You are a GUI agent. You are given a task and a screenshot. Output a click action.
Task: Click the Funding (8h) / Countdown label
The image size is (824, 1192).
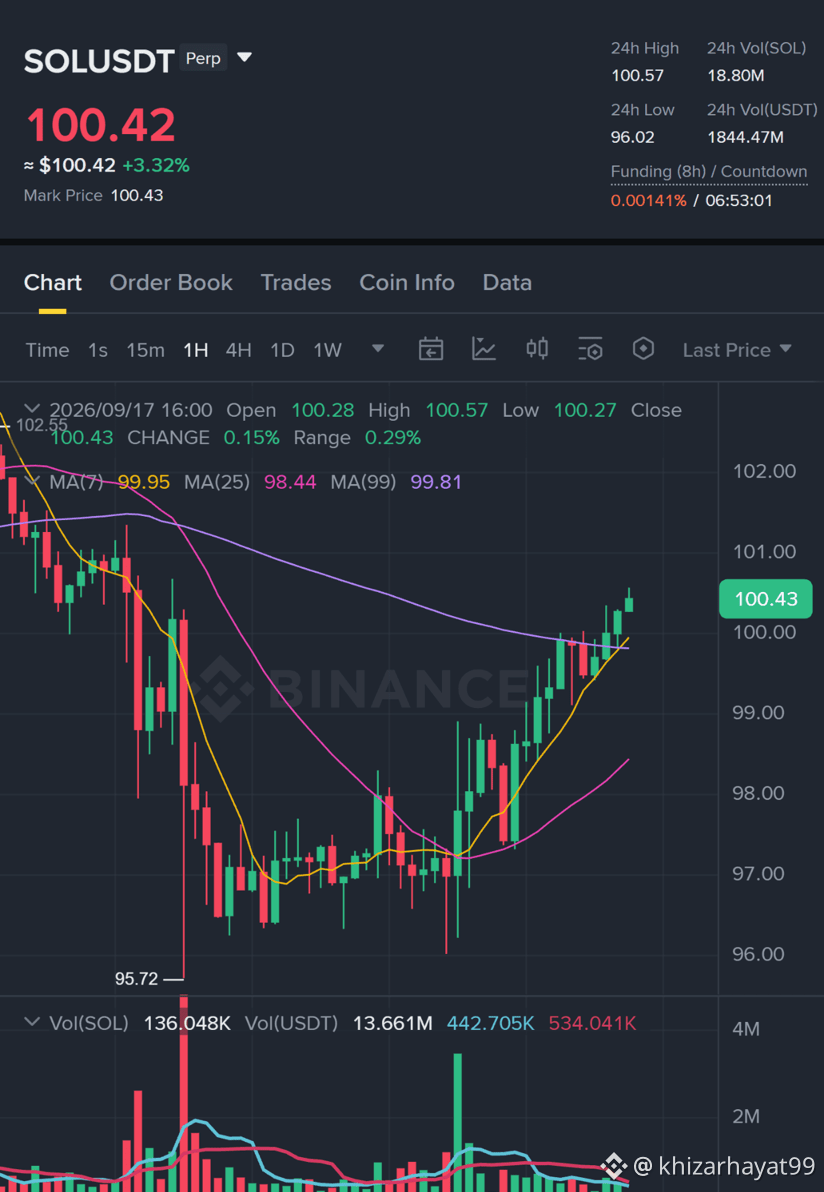pyautogui.click(x=709, y=172)
